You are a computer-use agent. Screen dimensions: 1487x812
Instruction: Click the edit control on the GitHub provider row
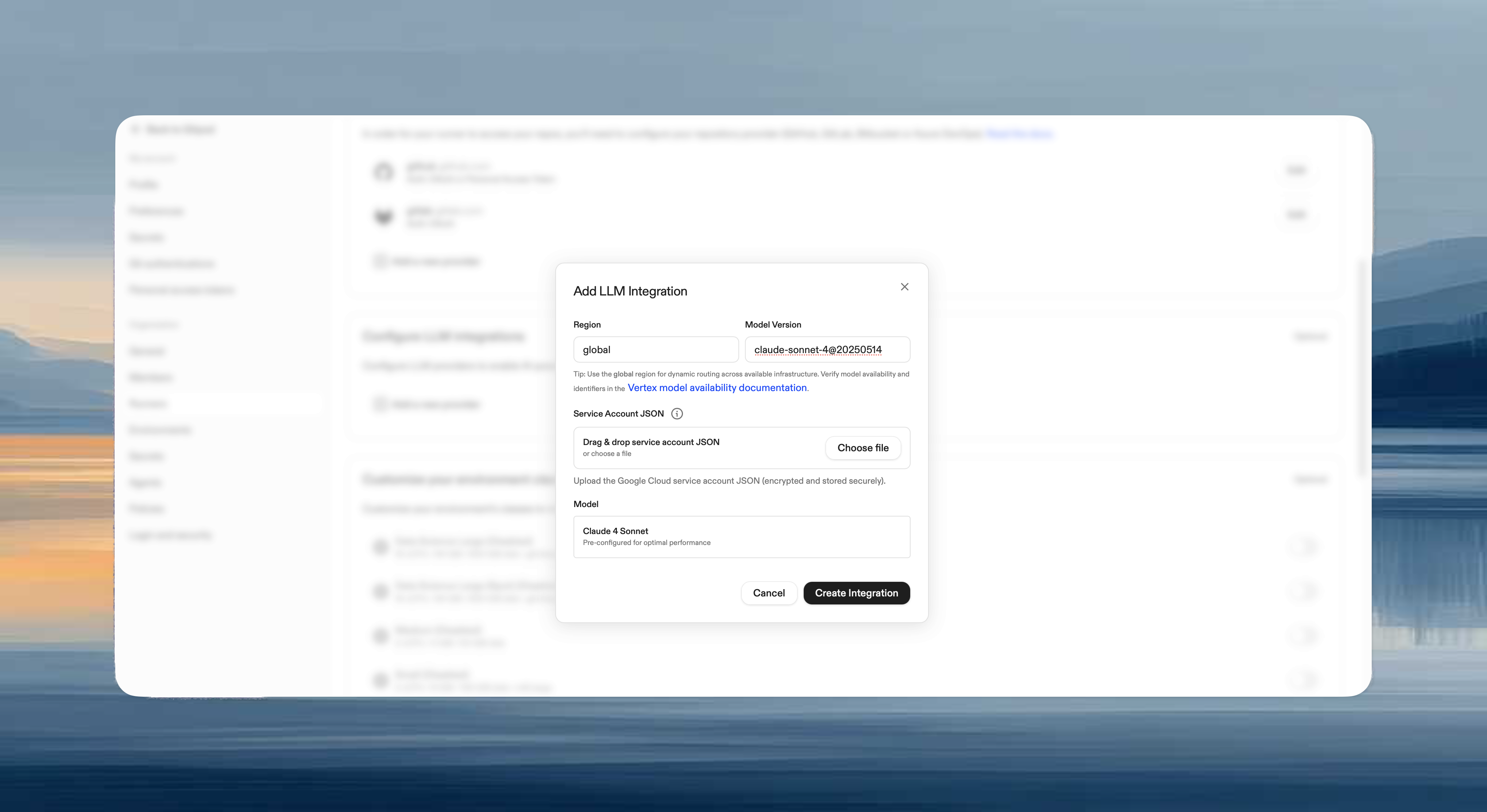1297,170
